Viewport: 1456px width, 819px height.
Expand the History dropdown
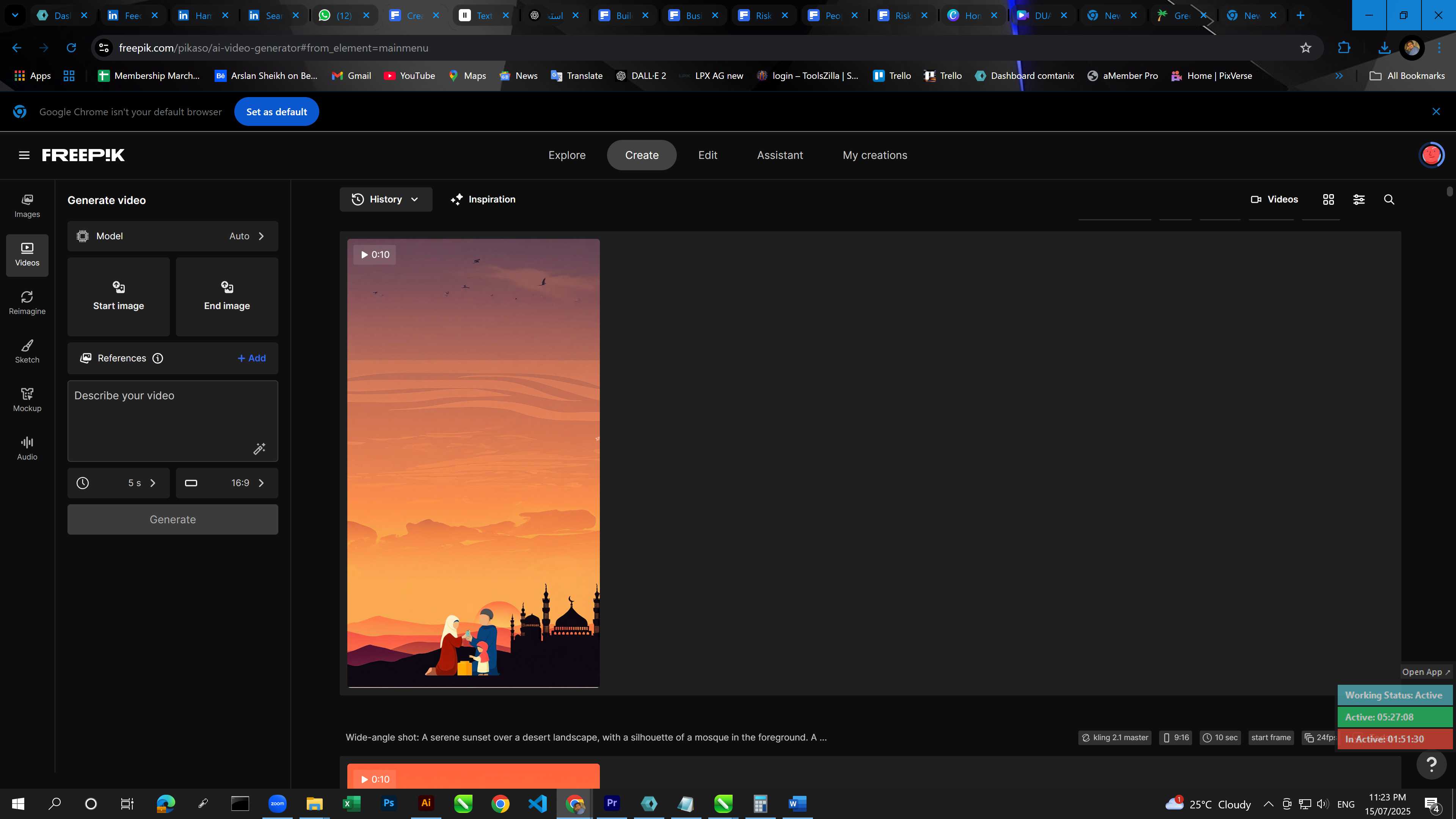[386, 199]
